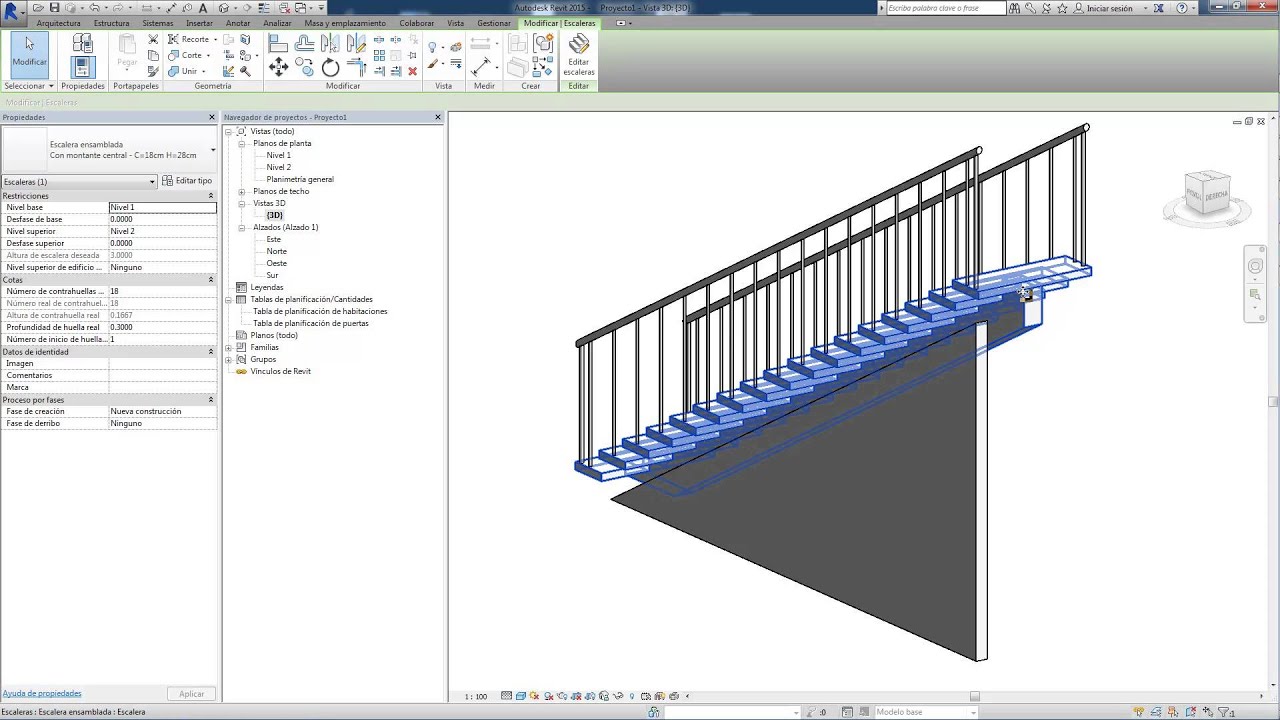Open the Arquitectura ribbon tab
The width and height of the screenshot is (1280, 720).
(58, 23)
